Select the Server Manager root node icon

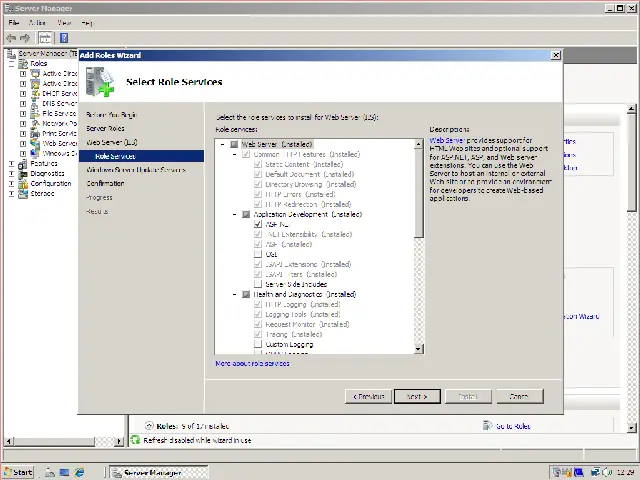(x=12, y=53)
